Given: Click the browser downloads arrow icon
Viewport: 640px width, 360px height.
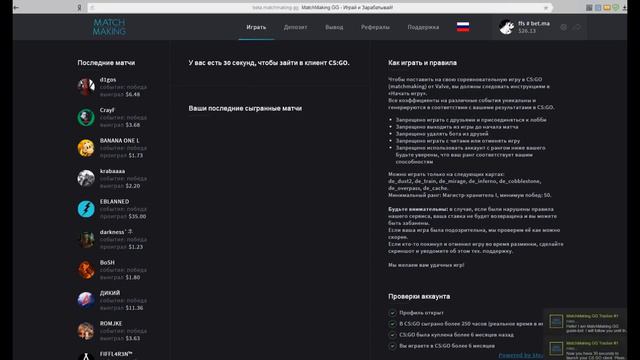Looking at the screenshot, I should click(x=624, y=7).
